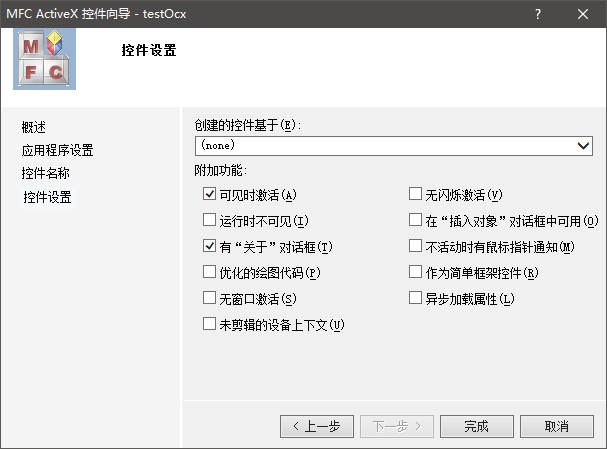Click the MFC wizard logo icon
Image resolution: width=607 pixels, height=449 pixels.
pyautogui.click(x=43, y=59)
